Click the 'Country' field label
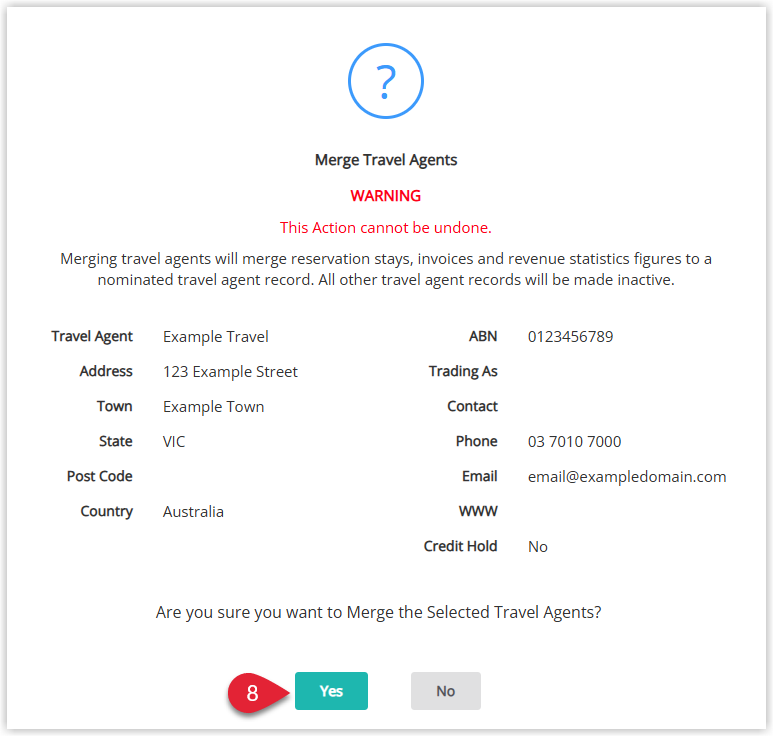This screenshot has width=774, height=737. [107, 511]
